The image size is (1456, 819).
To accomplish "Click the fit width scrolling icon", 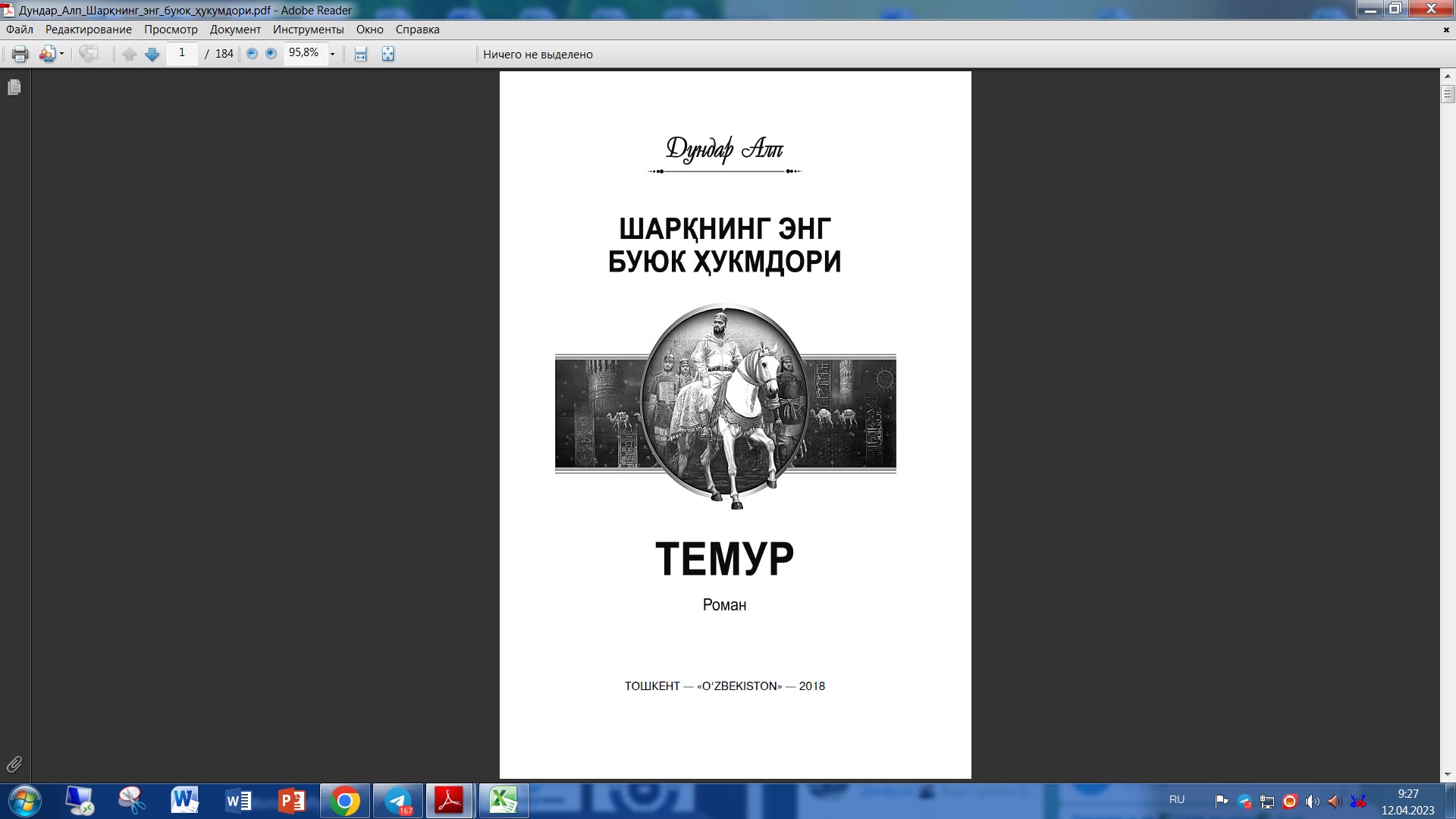I will click(x=361, y=54).
